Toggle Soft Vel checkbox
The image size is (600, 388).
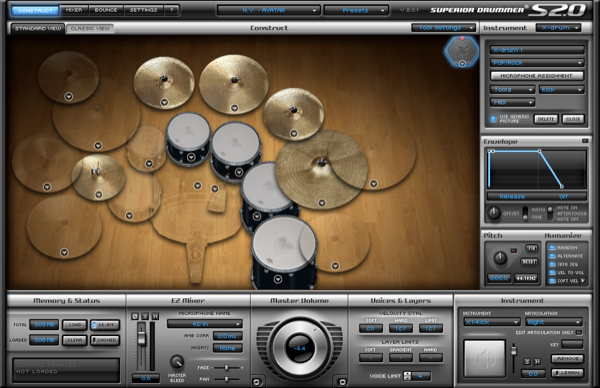tap(552, 281)
